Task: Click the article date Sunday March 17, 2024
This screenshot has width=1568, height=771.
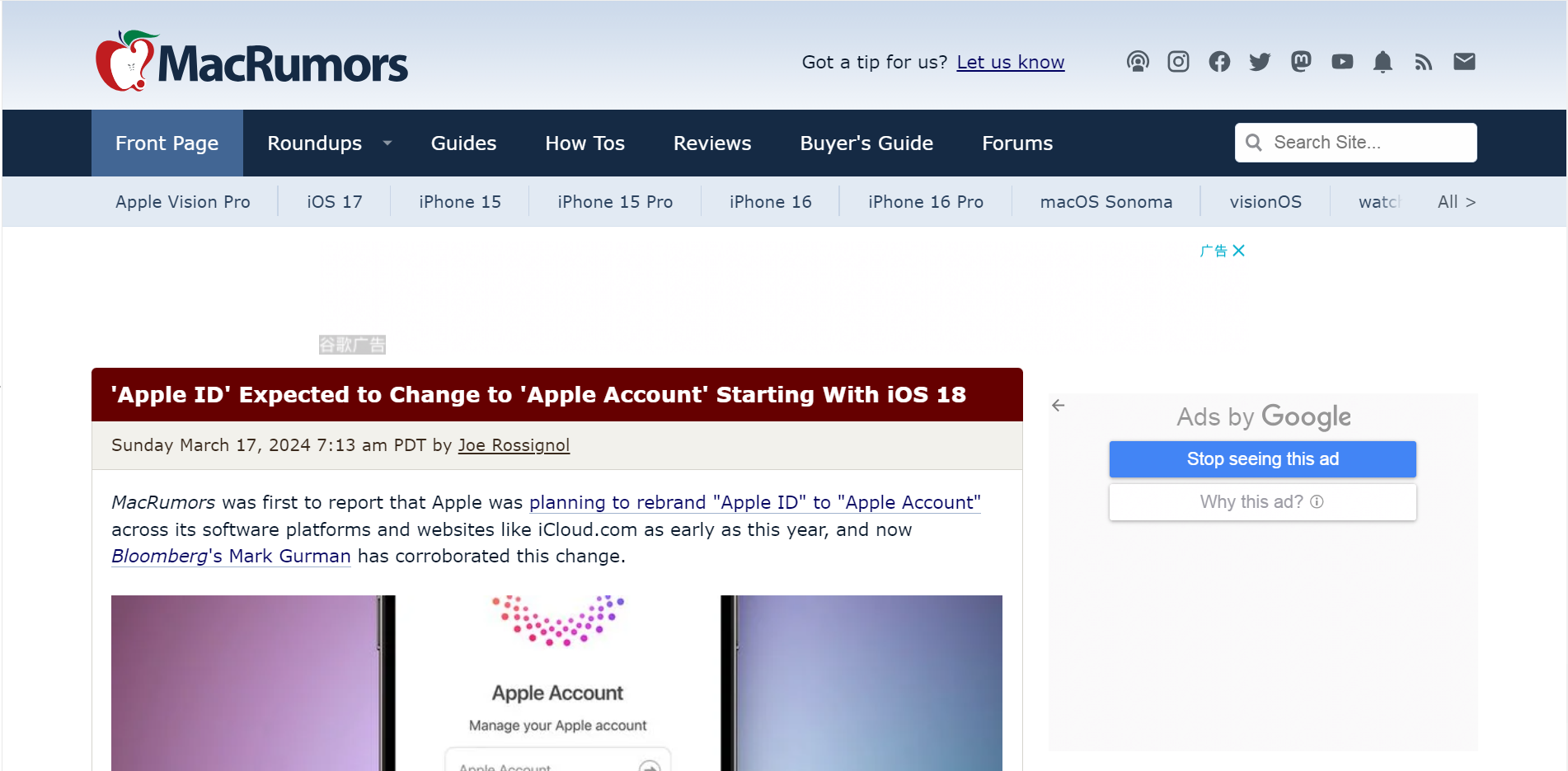Action: pyautogui.click(x=211, y=445)
